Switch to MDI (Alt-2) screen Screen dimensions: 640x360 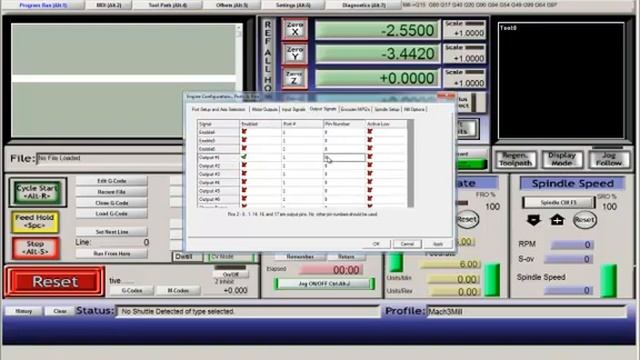pyautogui.click(x=109, y=5)
